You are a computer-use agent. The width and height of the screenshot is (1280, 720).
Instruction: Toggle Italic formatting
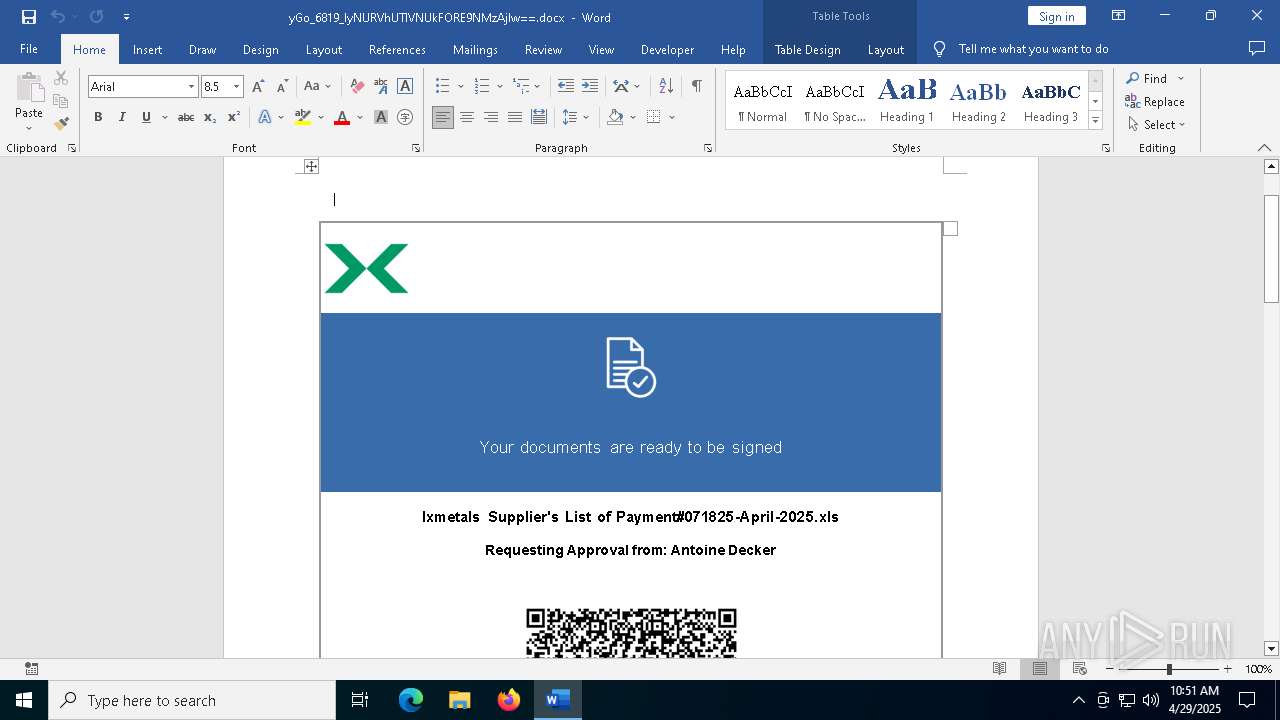click(x=122, y=117)
